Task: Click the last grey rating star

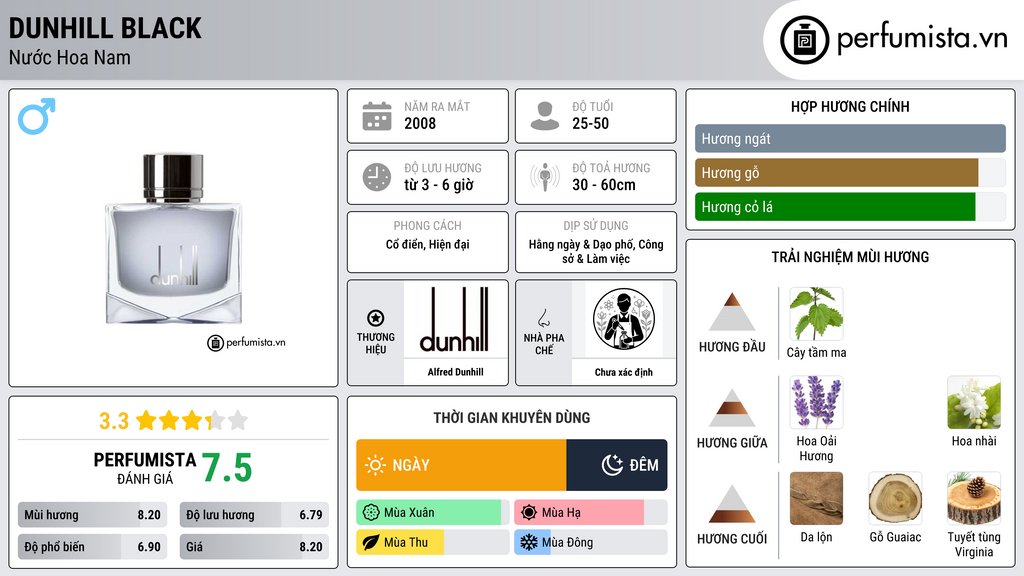Action: tap(238, 421)
